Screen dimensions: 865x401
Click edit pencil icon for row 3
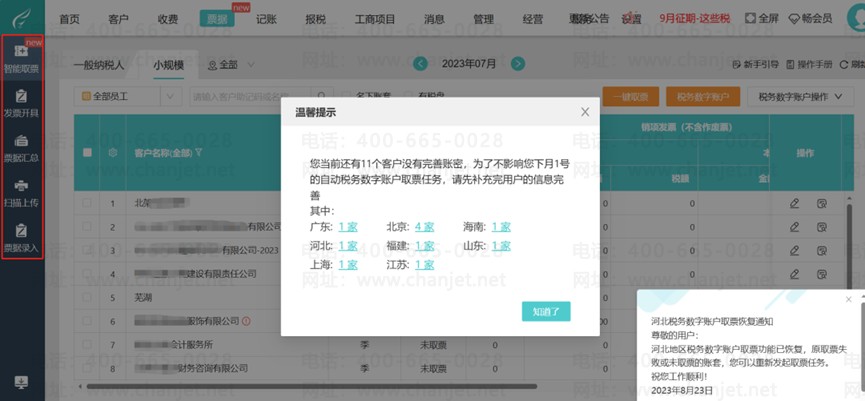[x=794, y=250]
